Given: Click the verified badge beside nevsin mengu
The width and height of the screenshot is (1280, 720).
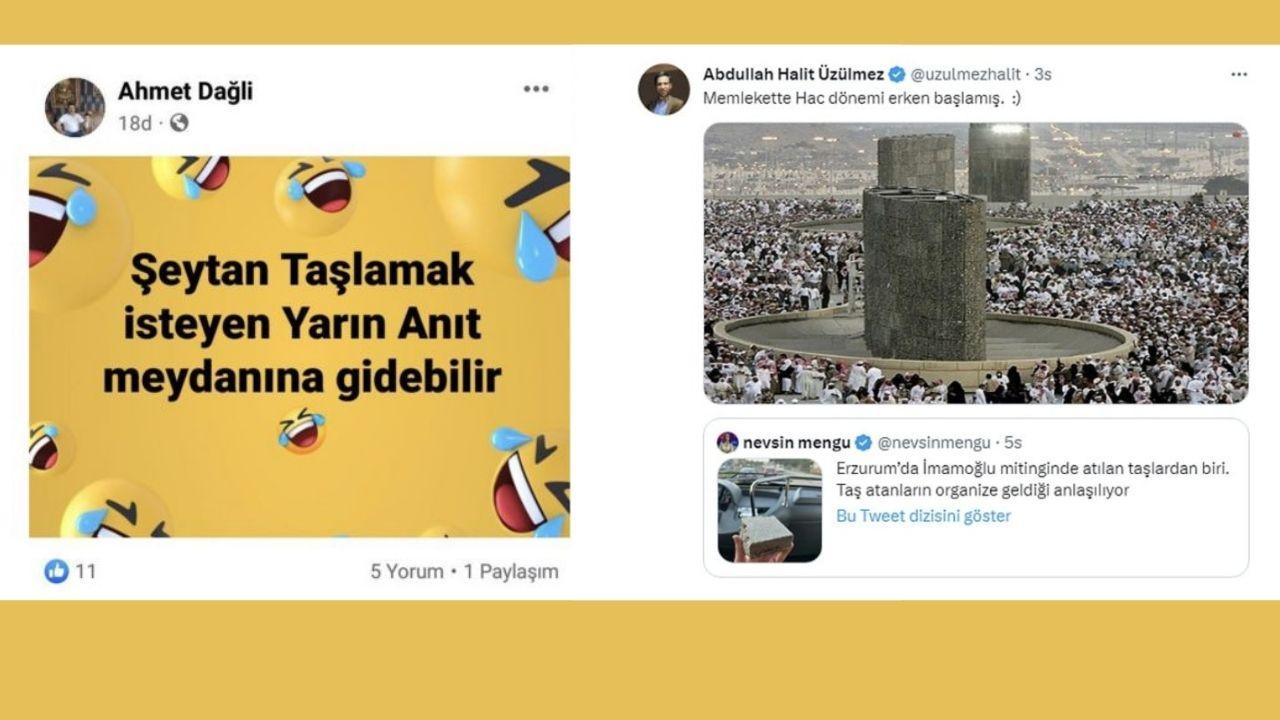Looking at the screenshot, I should (x=865, y=442).
